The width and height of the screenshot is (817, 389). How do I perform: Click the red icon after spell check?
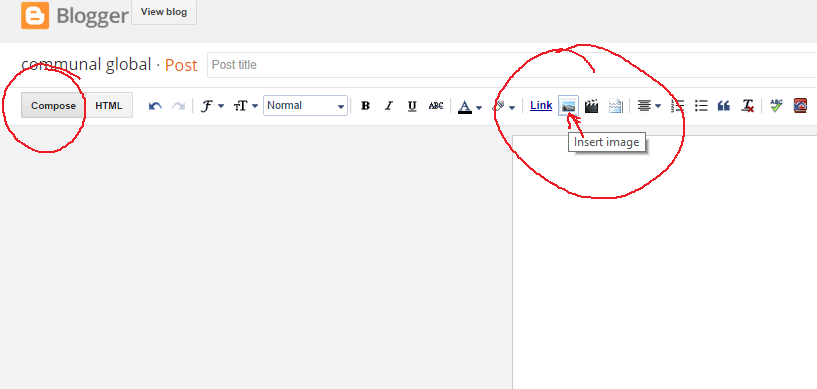click(800, 106)
